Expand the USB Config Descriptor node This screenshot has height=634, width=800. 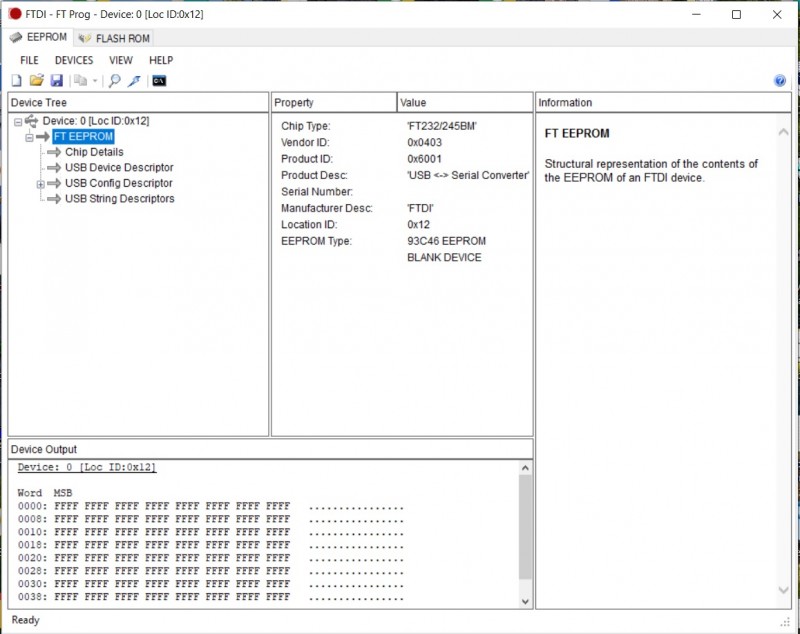pyautogui.click(x=40, y=184)
